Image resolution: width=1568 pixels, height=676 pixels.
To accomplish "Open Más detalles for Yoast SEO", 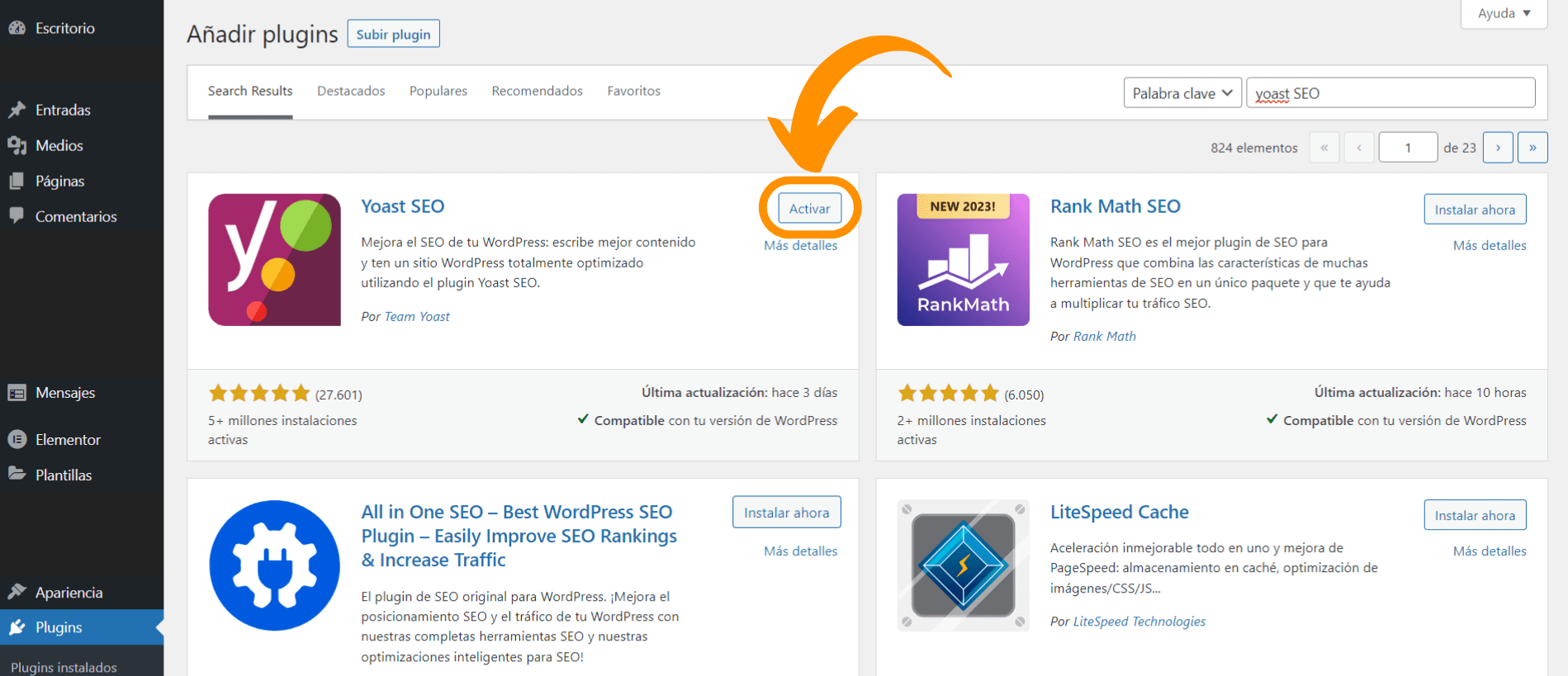I will click(800, 245).
